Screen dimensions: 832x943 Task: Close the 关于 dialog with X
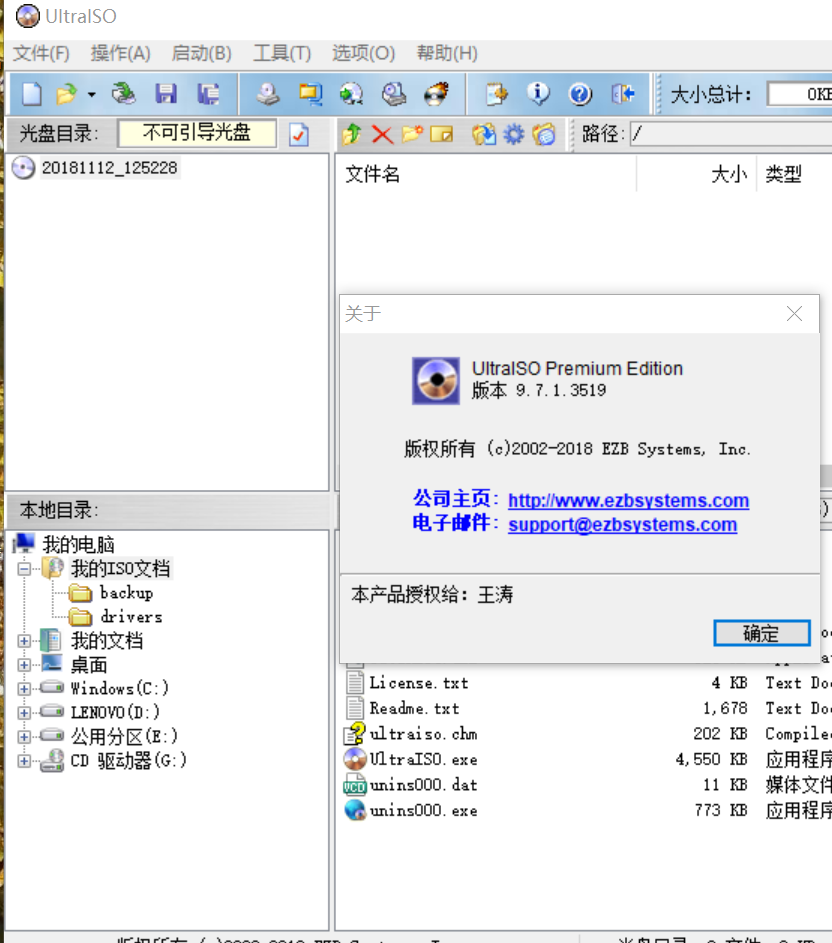(x=794, y=313)
